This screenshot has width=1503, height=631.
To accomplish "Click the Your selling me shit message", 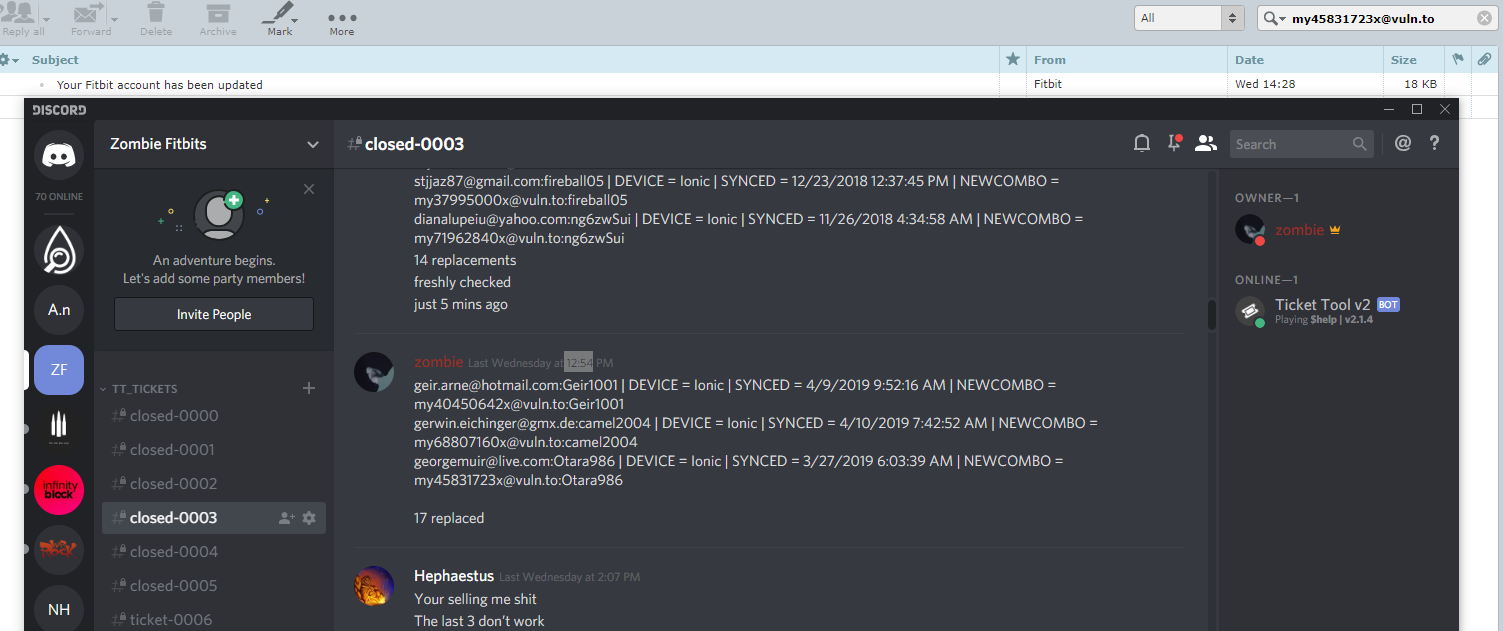I will 475,599.
